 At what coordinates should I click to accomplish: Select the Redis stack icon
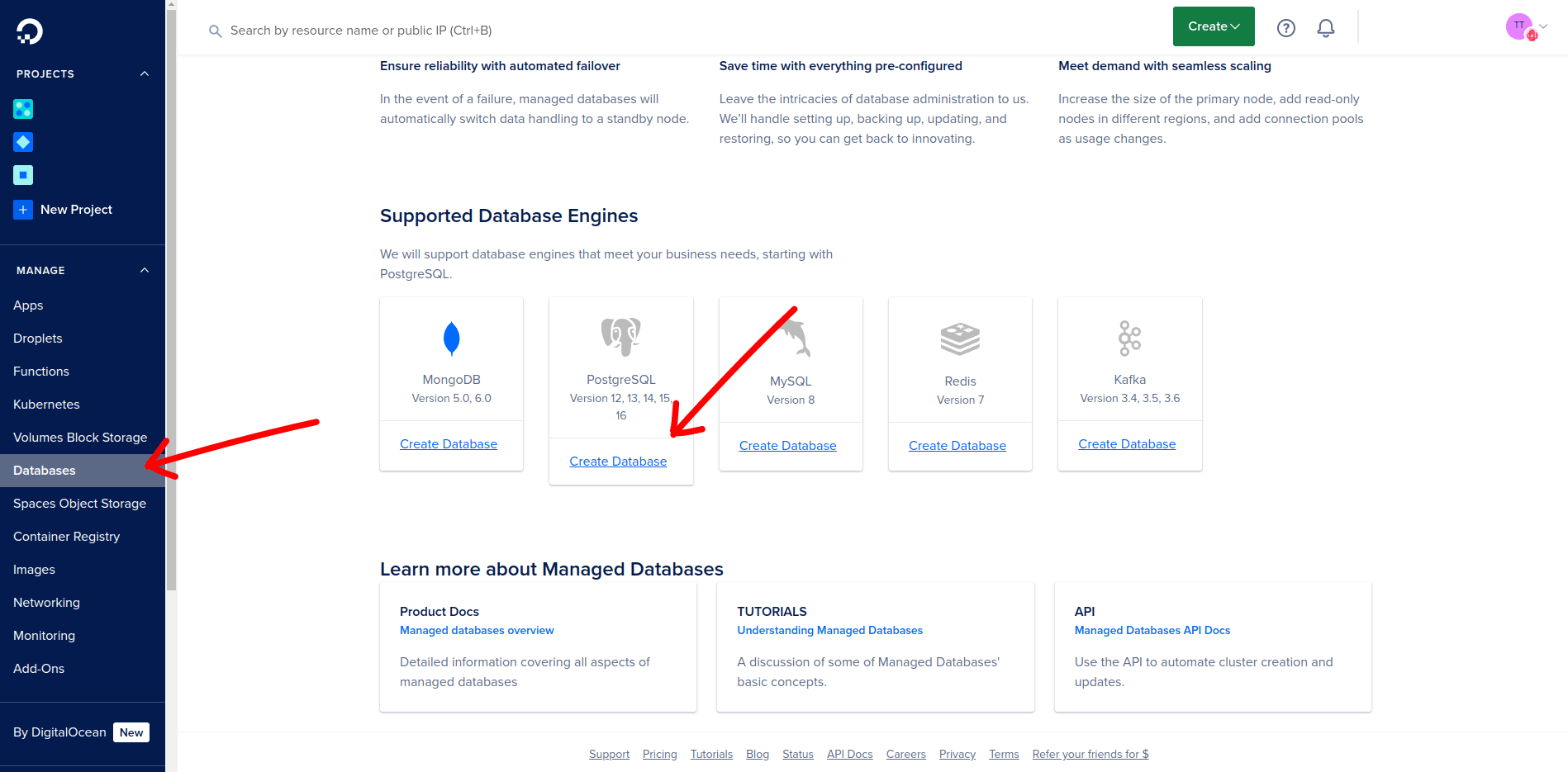tap(960, 338)
